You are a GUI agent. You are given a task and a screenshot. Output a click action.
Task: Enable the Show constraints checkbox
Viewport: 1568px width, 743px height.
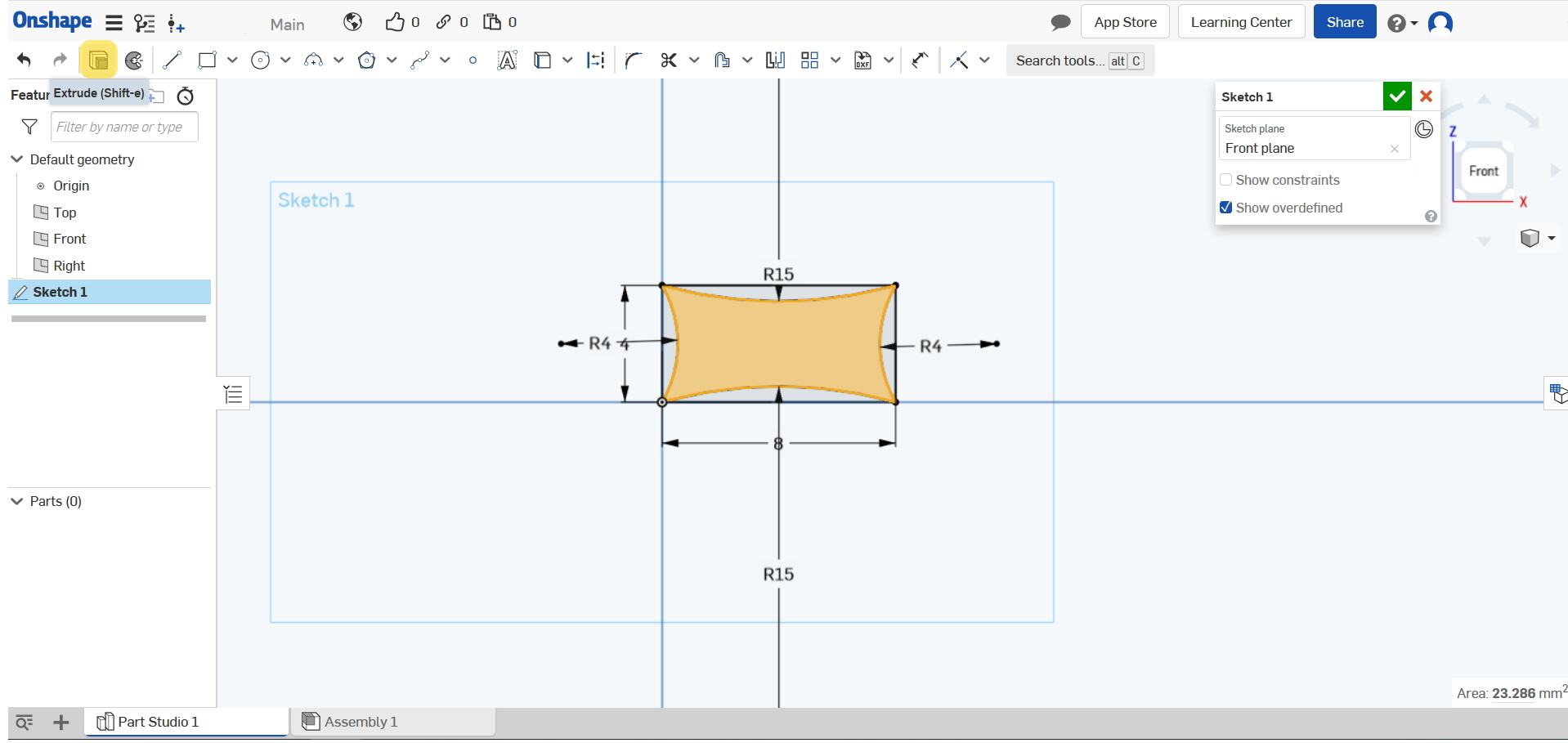coord(1225,180)
